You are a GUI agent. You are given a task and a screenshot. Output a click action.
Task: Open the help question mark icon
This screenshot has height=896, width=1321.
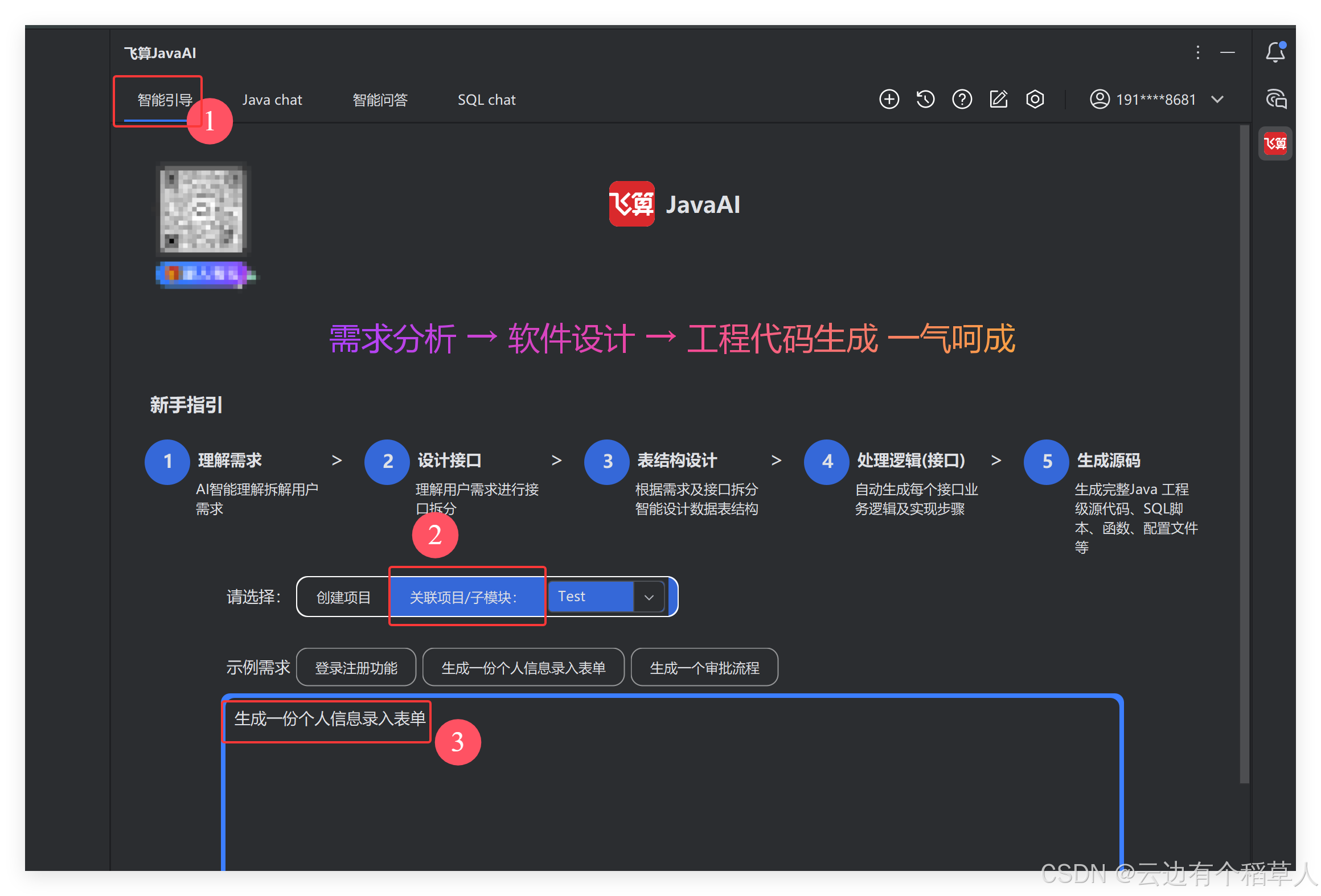962,99
